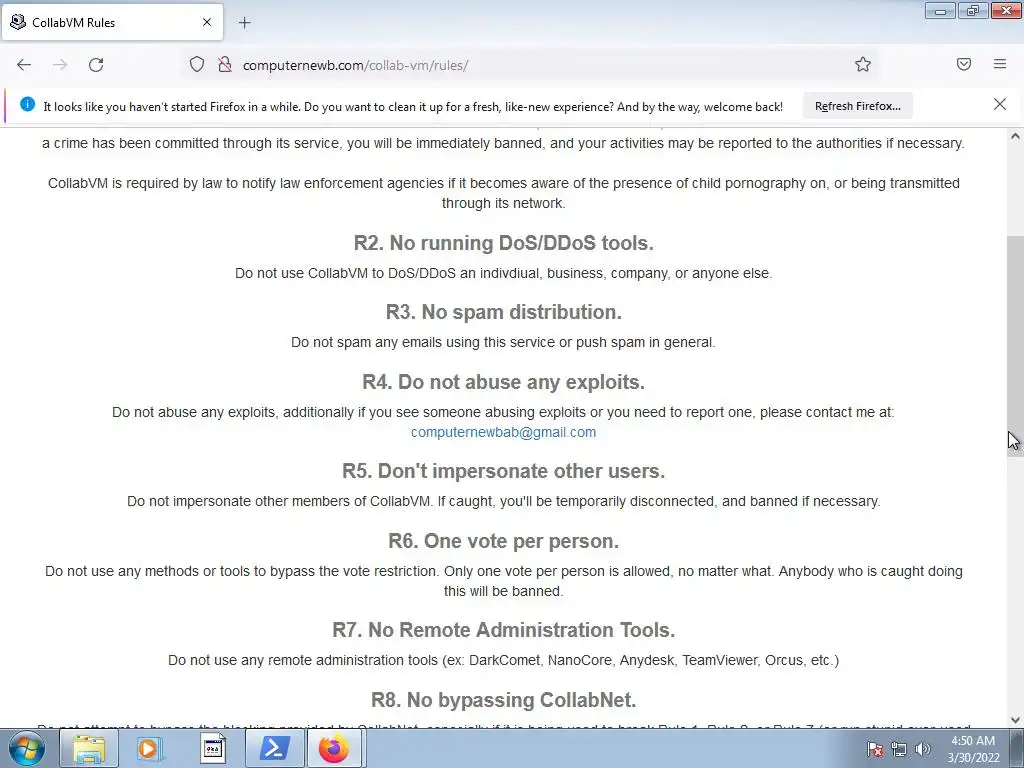Click the R2. No running DoS/DDoS tools heading
The height and width of the screenshot is (768, 1024).
click(504, 243)
